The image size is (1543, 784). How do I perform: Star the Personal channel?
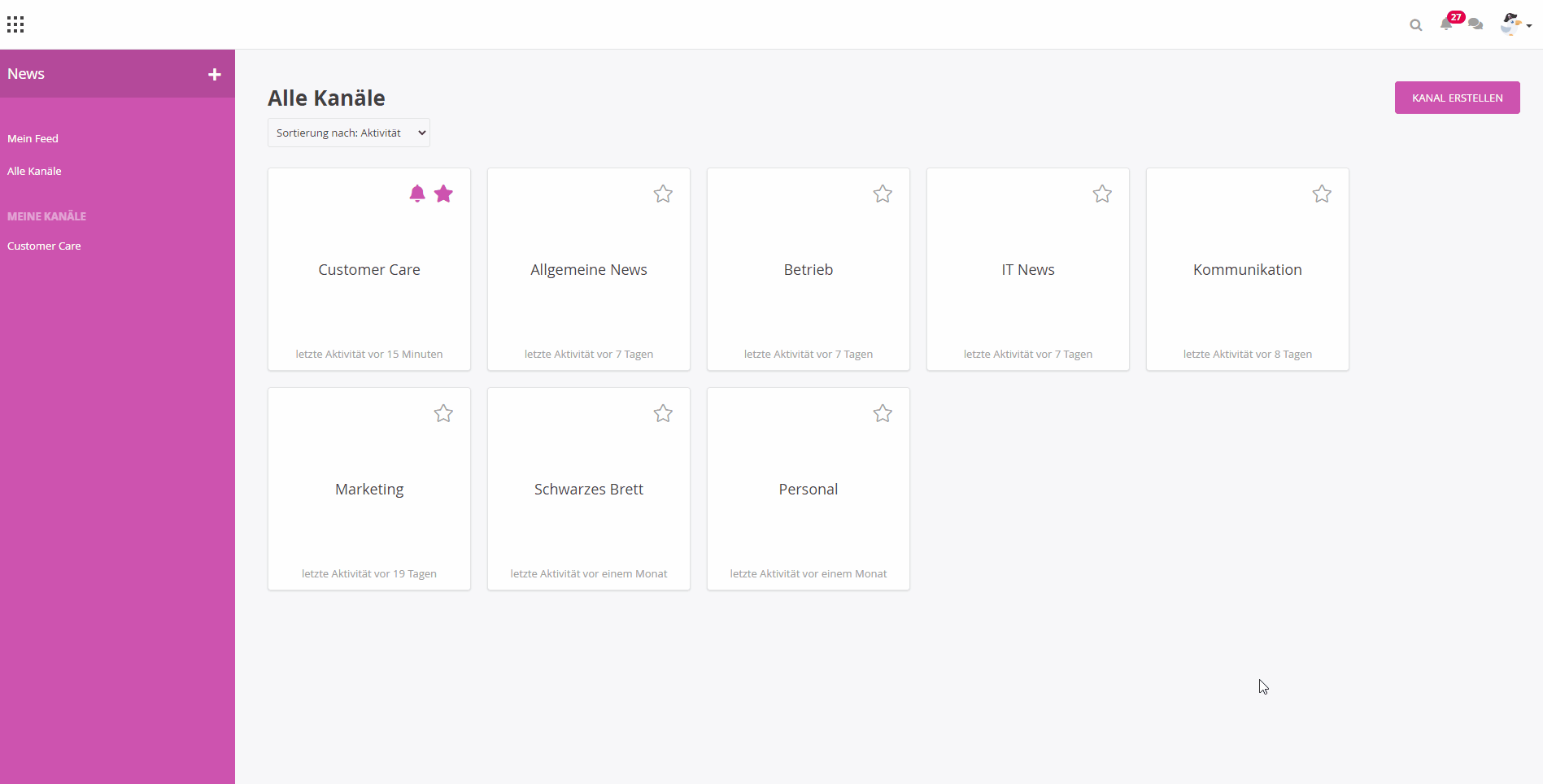pos(883,413)
